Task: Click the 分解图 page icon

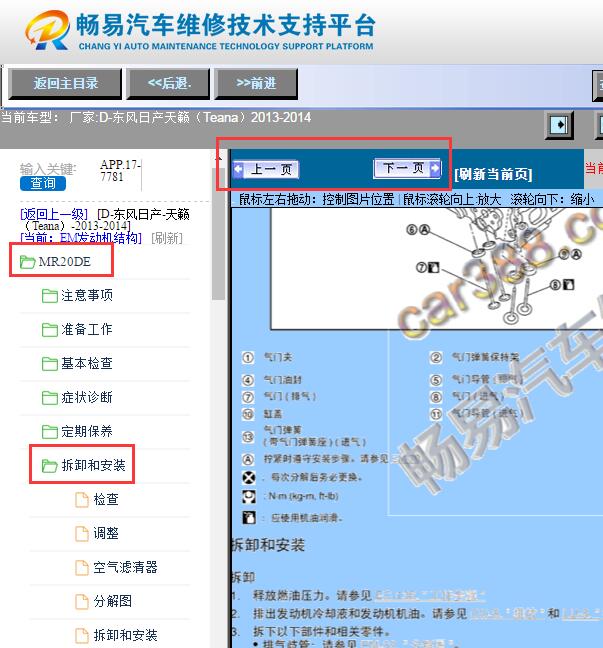Action: [82, 601]
